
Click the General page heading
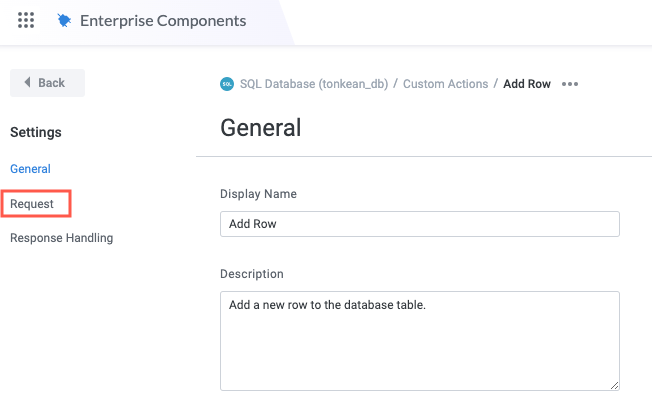[x=260, y=128]
